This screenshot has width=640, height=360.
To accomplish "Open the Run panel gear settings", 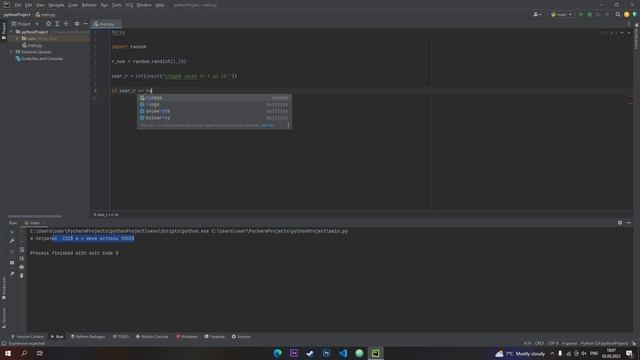I will point(620,223).
